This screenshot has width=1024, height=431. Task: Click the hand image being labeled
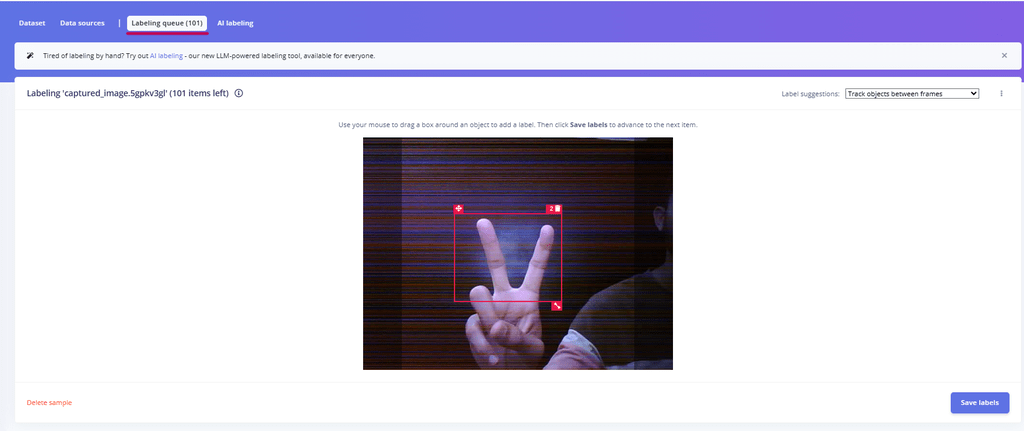518,253
